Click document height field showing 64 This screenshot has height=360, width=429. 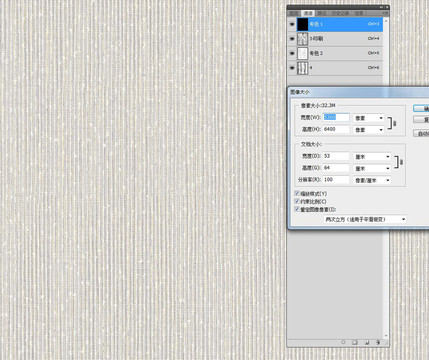[x=336, y=168]
